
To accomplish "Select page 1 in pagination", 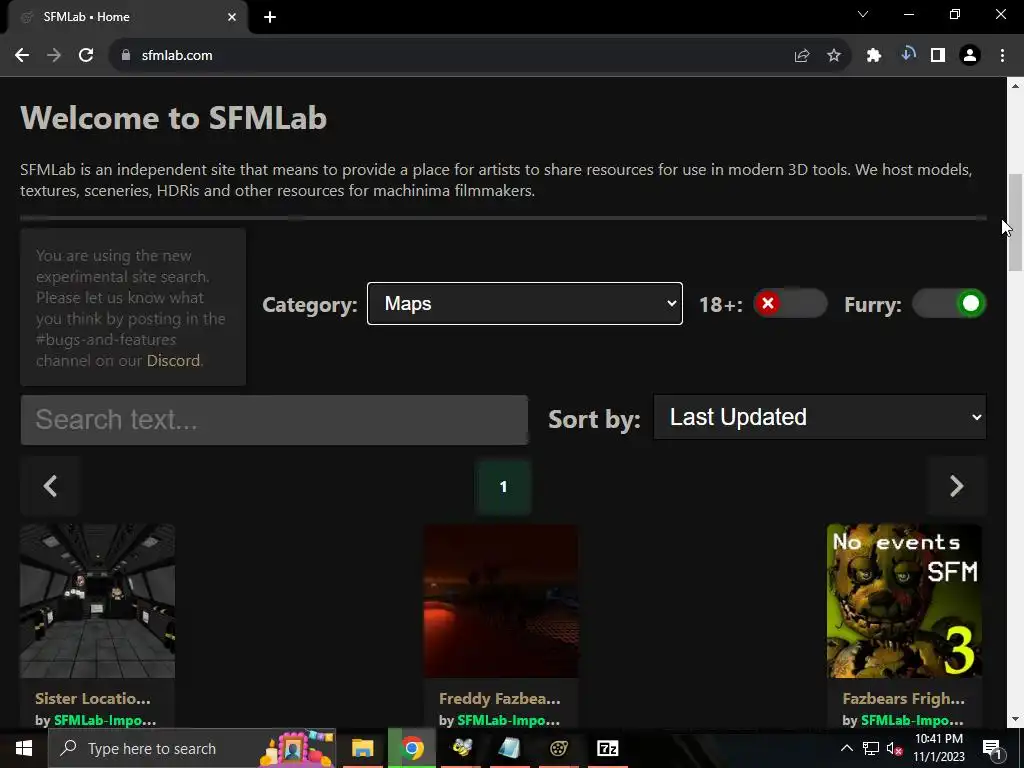I will (503, 487).
